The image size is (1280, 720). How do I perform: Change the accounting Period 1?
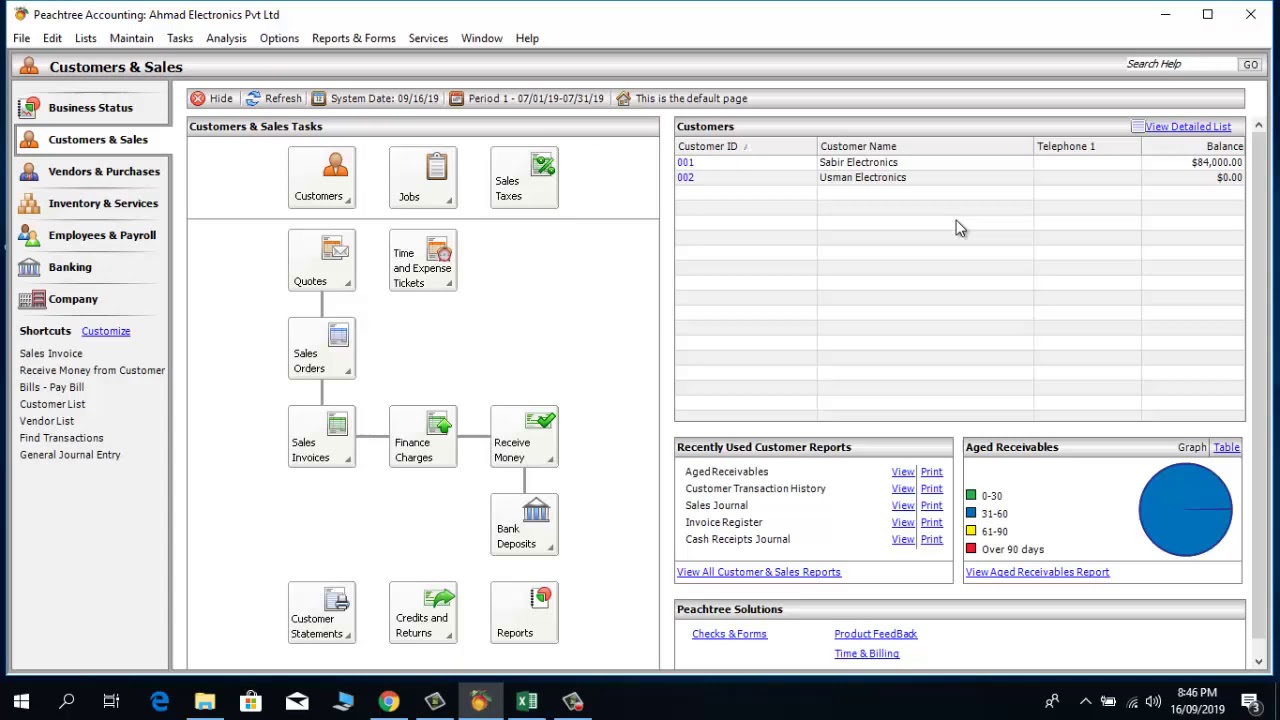pos(526,98)
